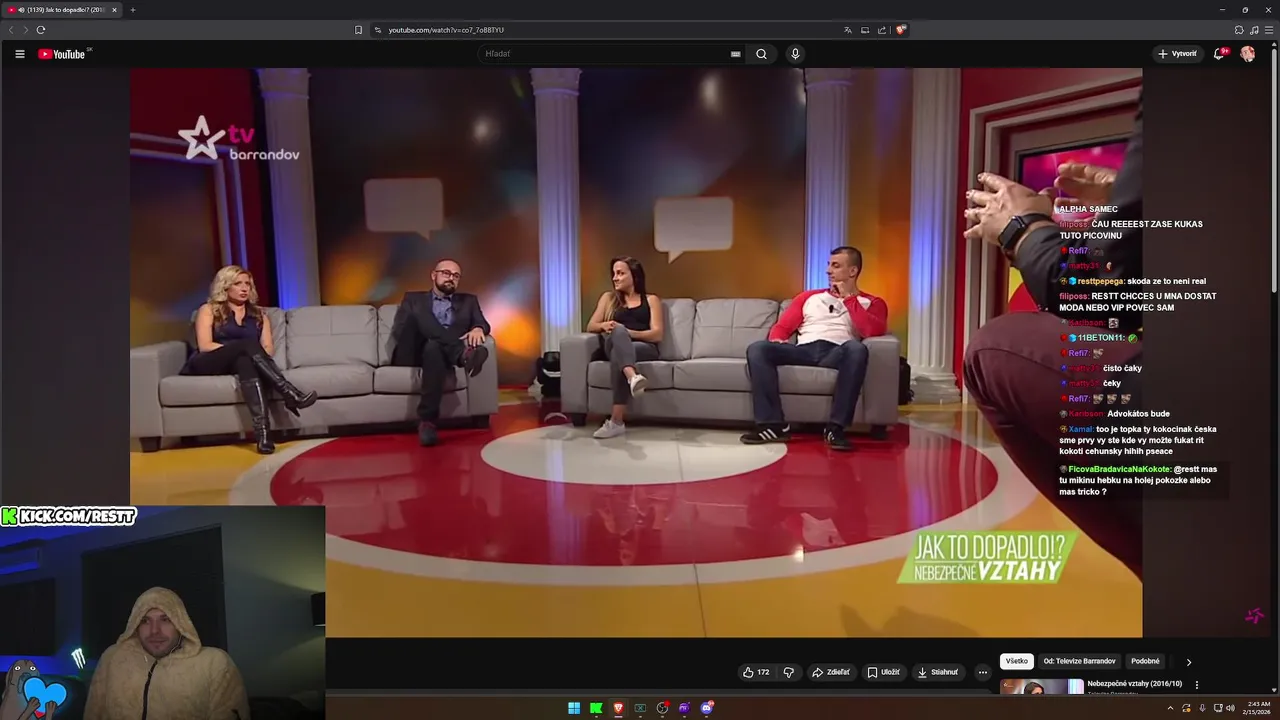Open the video's three-dot more actions
This screenshot has width=1280, height=720.
coord(983,672)
